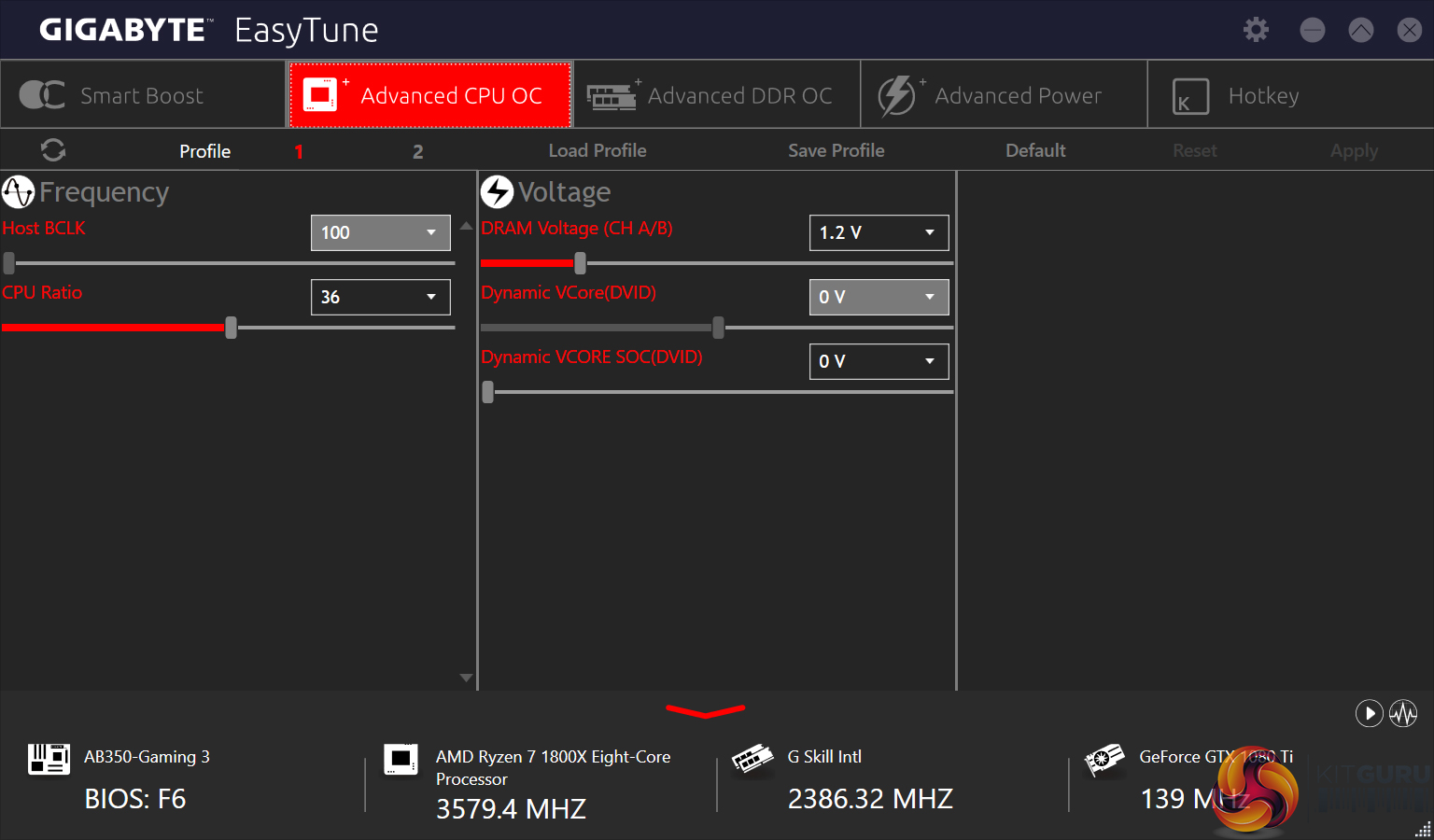This screenshot has height=840, width=1434.
Task: Click the motherboard icon beside AB350-Gaming 3
Action: pos(49,759)
